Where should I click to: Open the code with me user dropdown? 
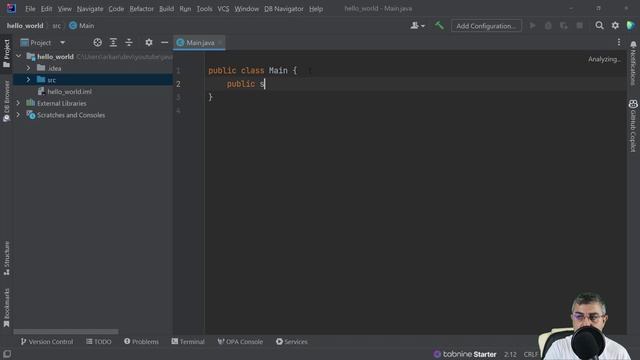[417, 26]
